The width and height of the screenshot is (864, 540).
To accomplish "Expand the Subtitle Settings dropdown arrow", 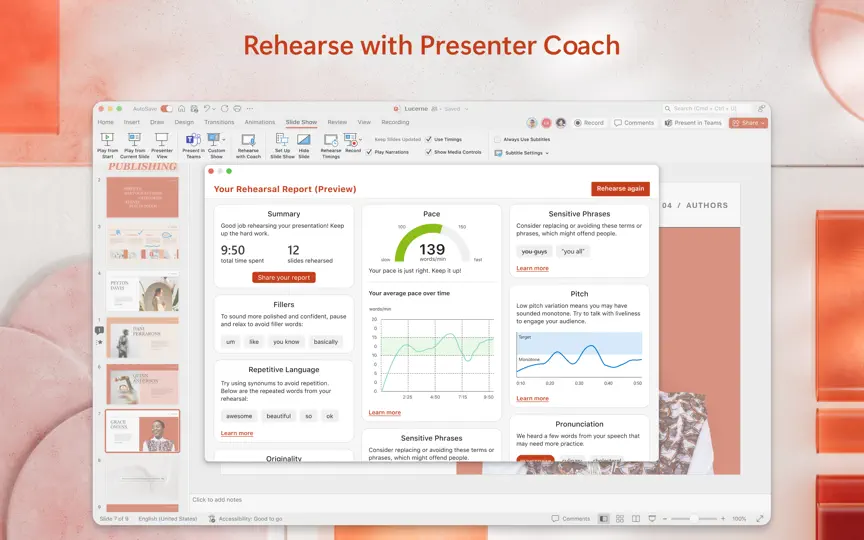I will (x=547, y=153).
